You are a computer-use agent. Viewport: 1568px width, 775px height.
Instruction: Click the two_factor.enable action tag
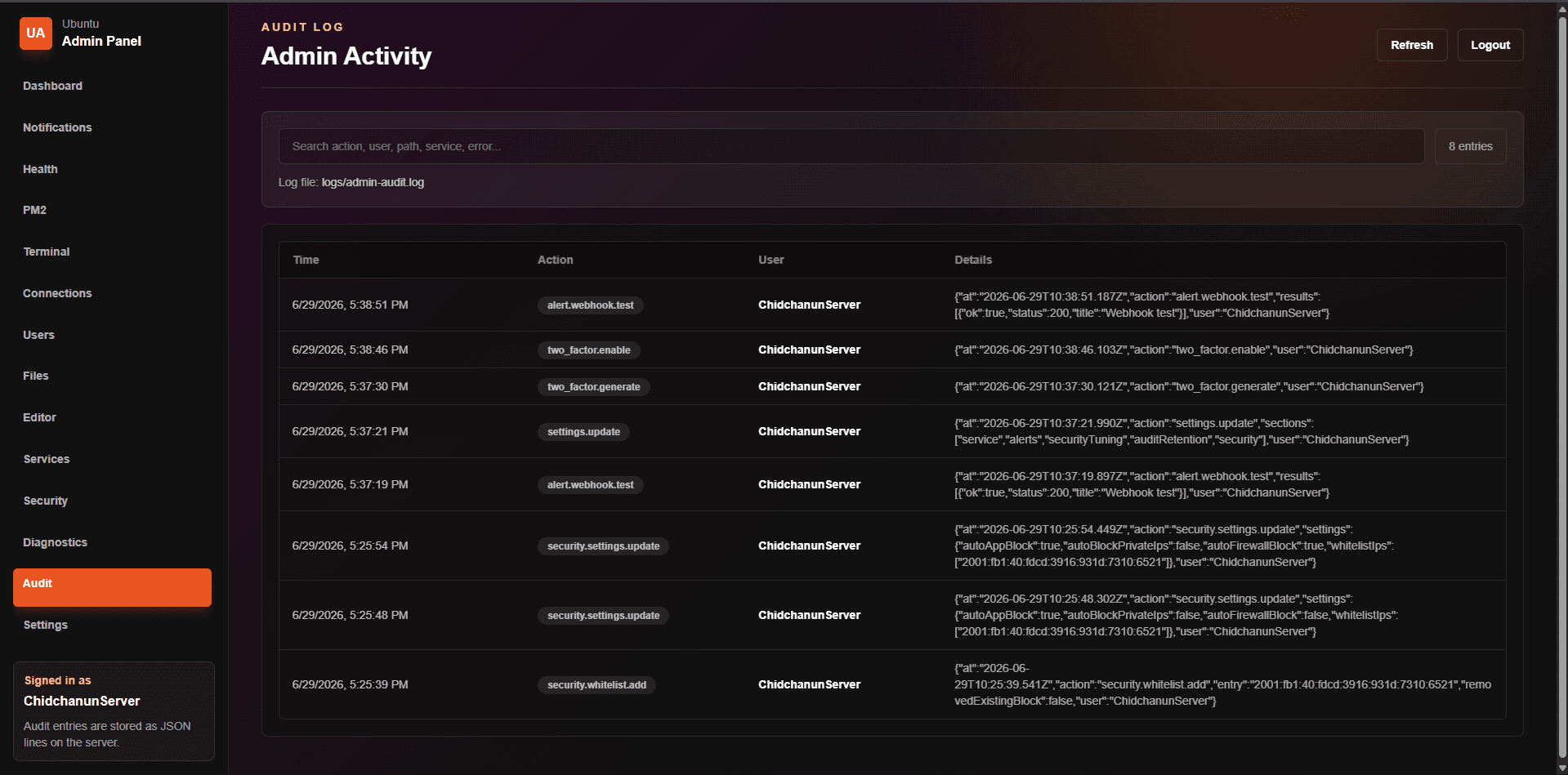click(x=588, y=350)
